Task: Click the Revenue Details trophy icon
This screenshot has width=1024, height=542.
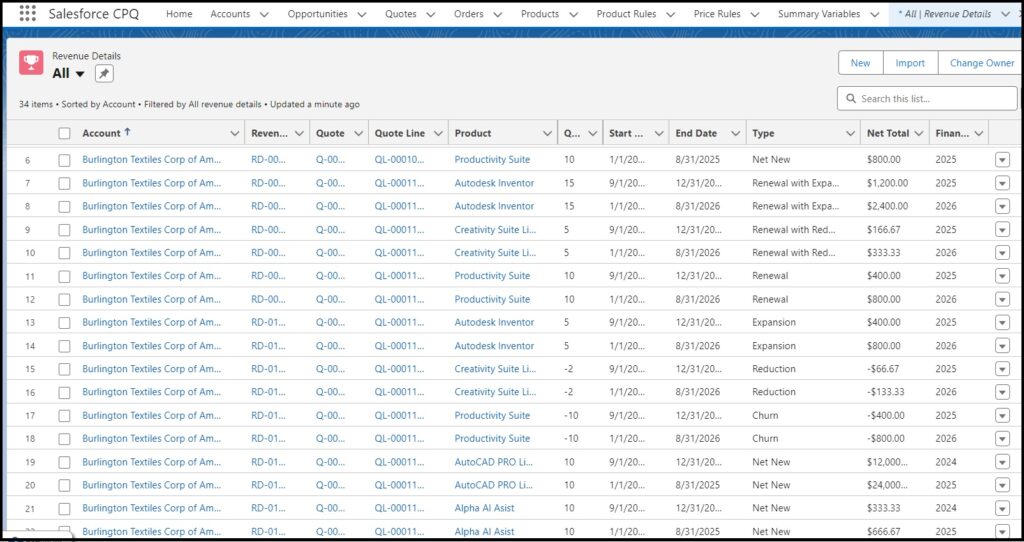Action: 31,63
